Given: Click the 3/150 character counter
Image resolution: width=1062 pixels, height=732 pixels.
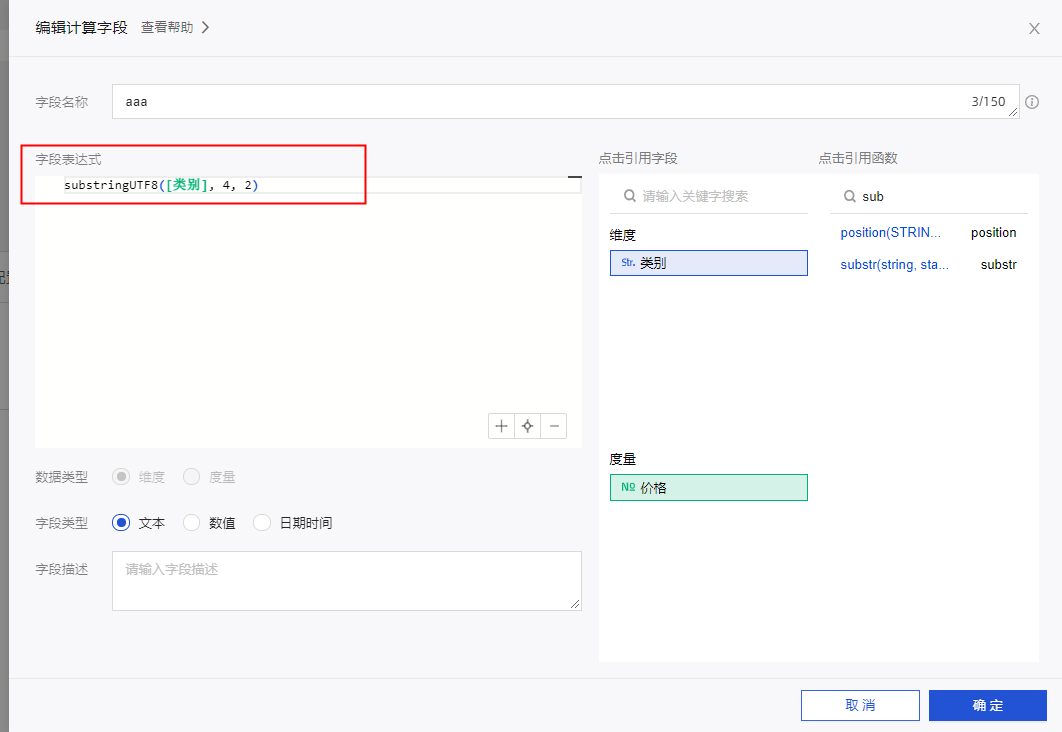Looking at the screenshot, I should coord(988,102).
